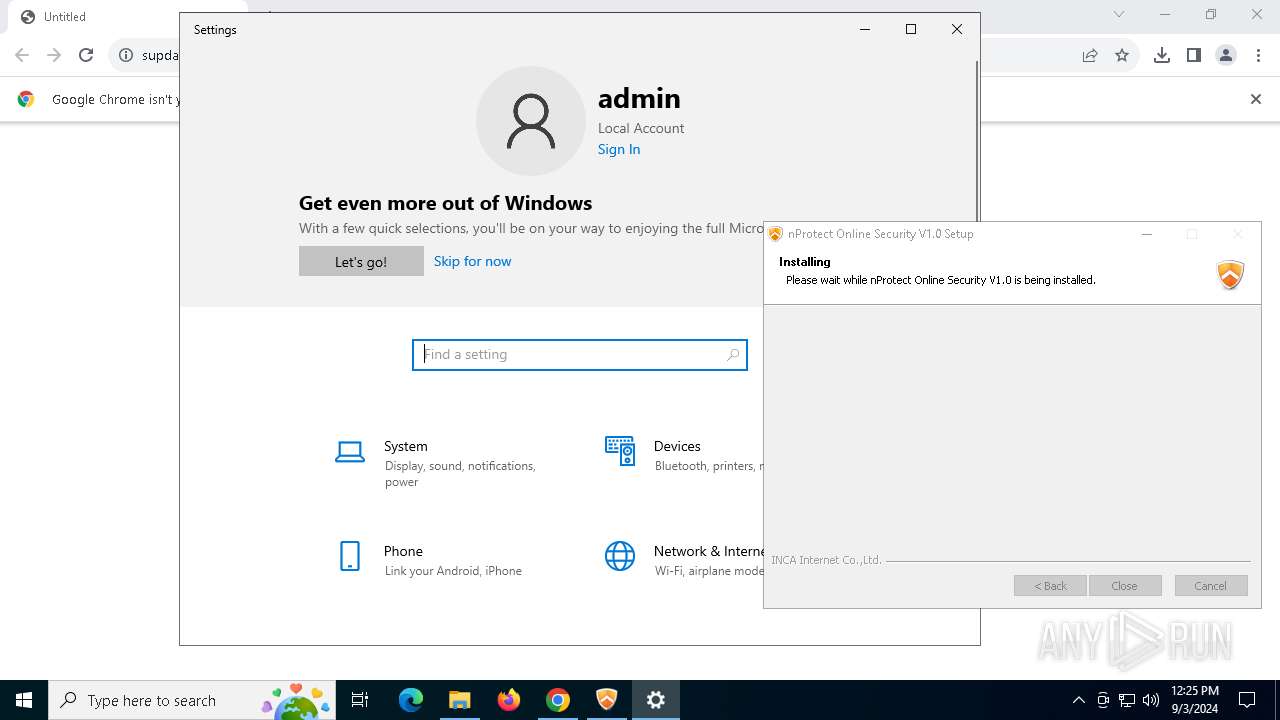Bookmark this tab with the star icon
1280x720 pixels.
tap(1122, 55)
